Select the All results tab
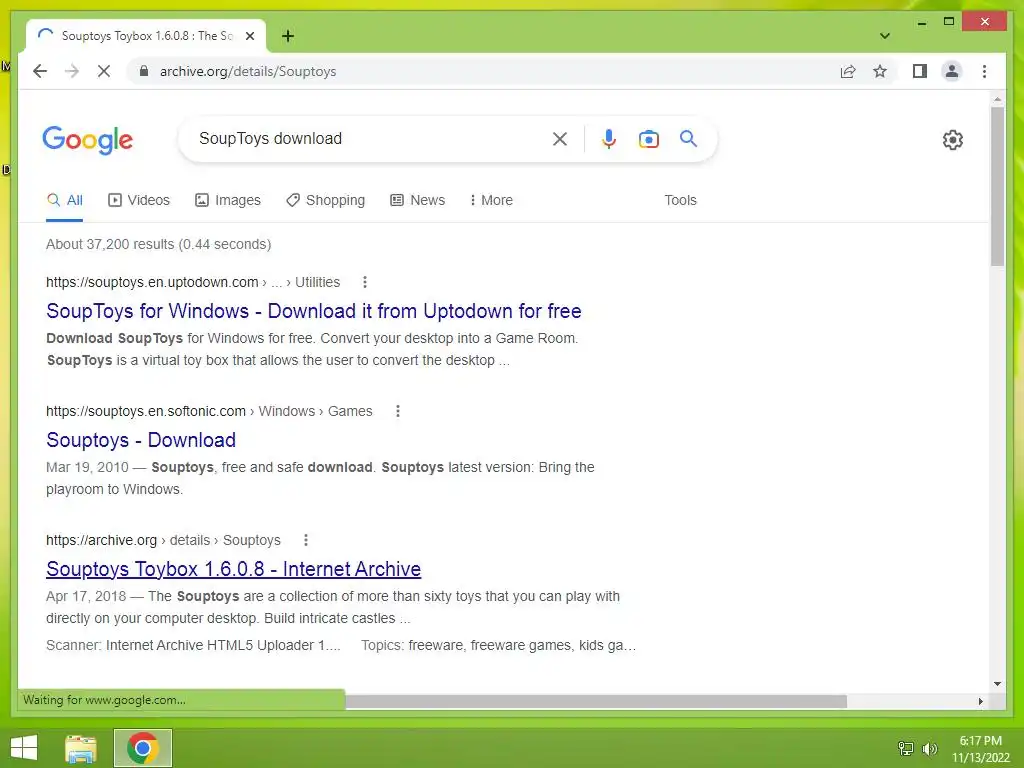This screenshot has width=1024, height=768. click(x=65, y=200)
